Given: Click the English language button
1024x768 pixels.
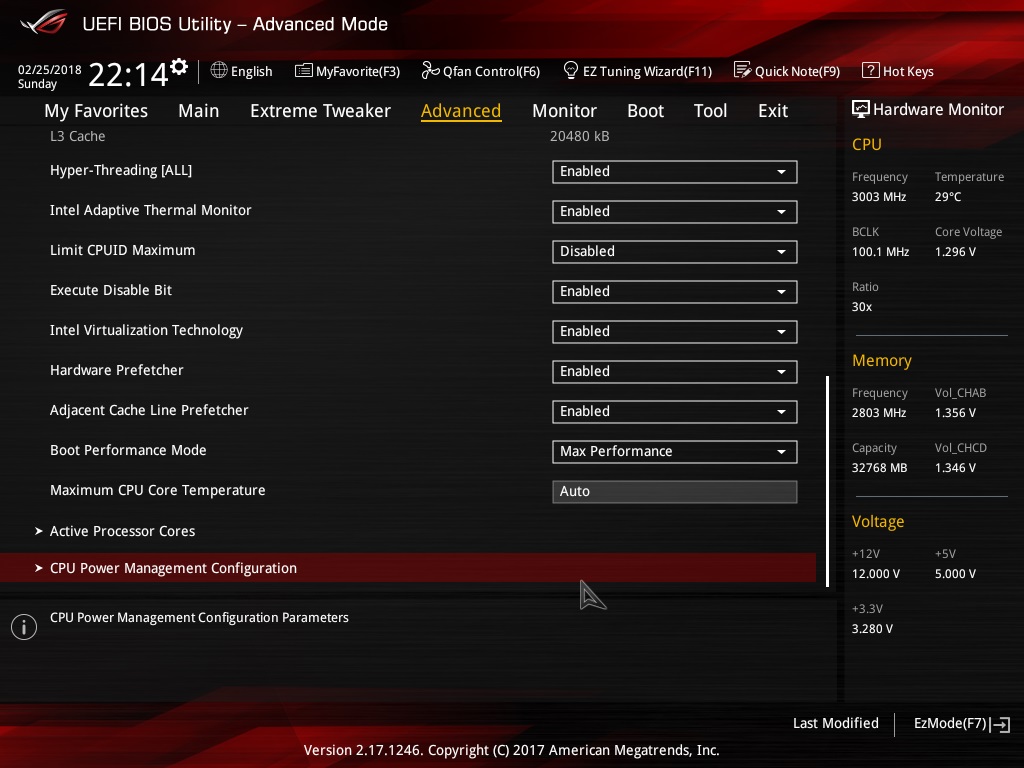Looking at the screenshot, I should (242, 71).
